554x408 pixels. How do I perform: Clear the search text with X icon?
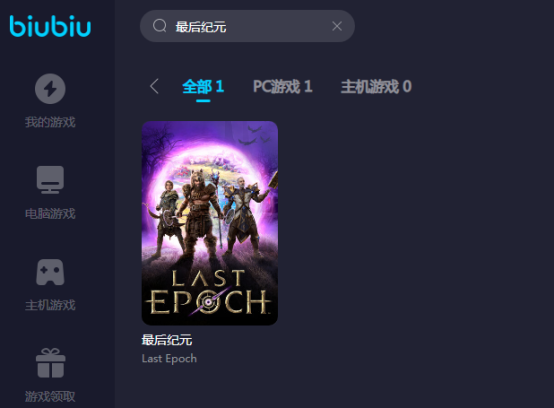pos(337,26)
